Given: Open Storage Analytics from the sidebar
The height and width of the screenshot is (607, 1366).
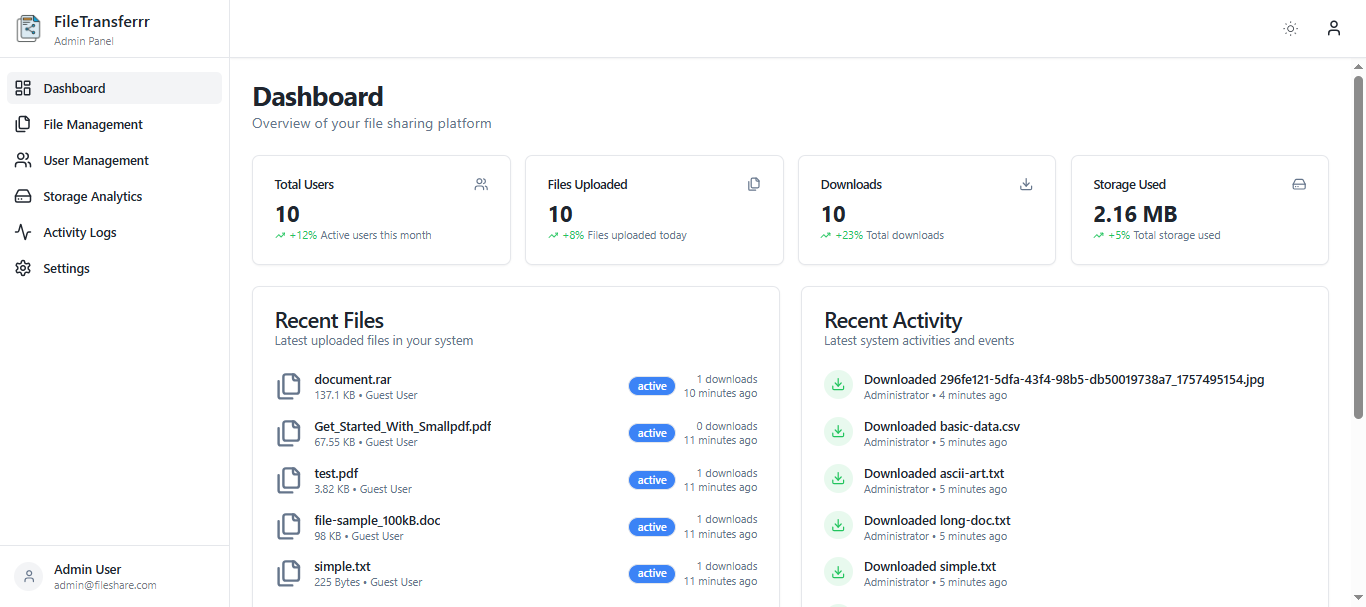Looking at the screenshot, I should [x=92, y=196].
